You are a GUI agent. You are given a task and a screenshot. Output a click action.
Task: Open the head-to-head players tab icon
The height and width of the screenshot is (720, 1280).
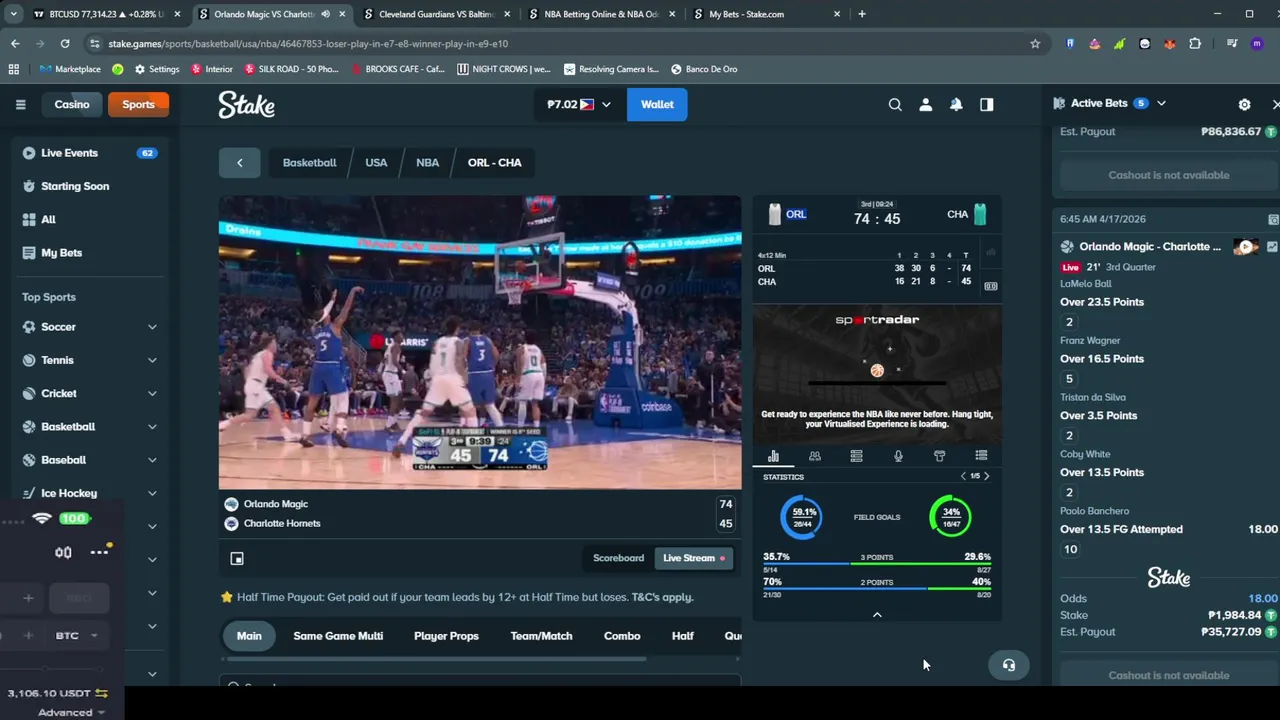tap(815, 456)
